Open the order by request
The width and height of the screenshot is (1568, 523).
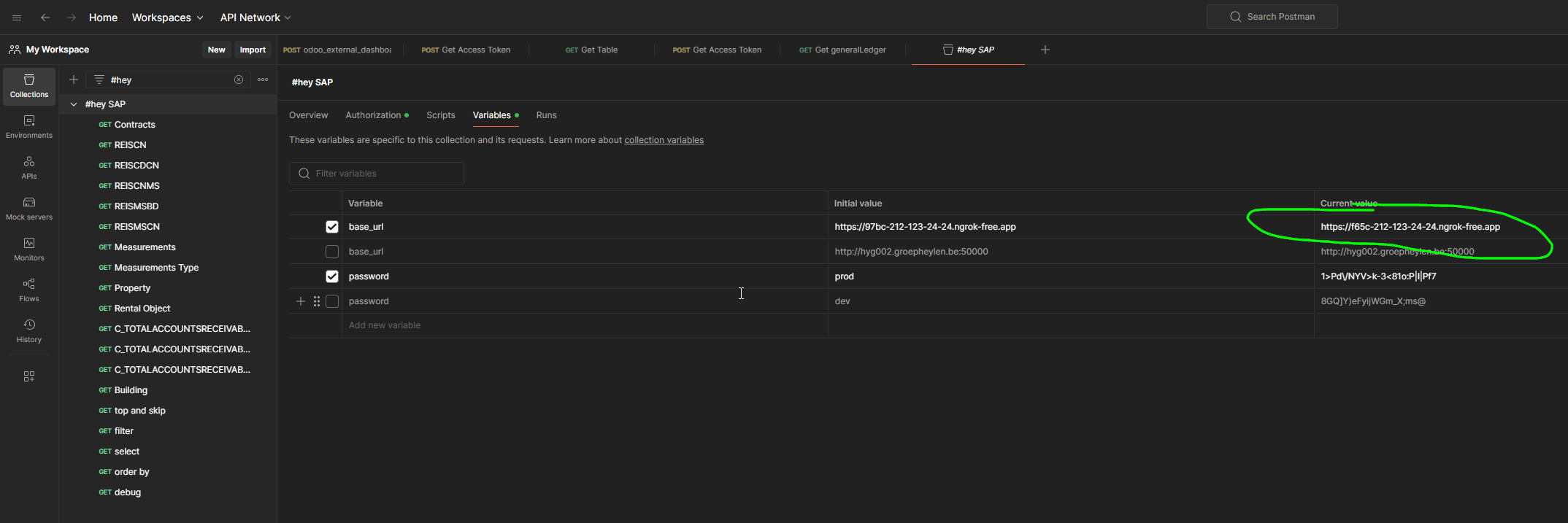131,472
